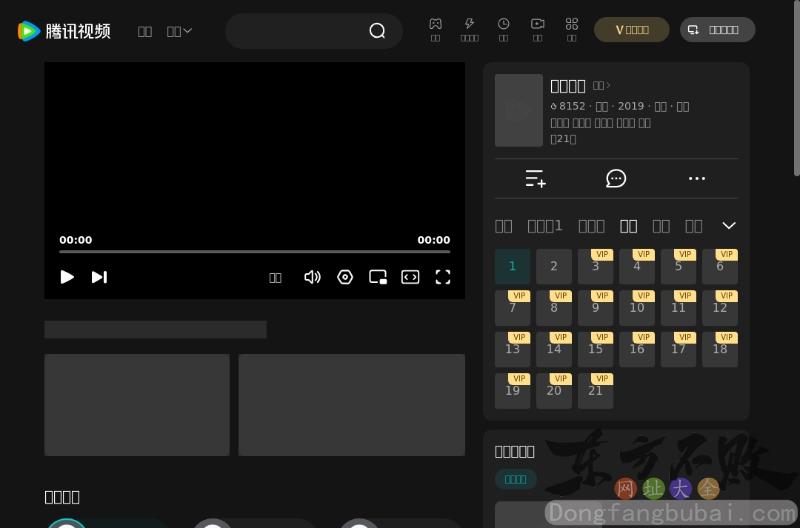Skip to the next episode
This screenshot has height=528, width=800.
click(99, 277)
